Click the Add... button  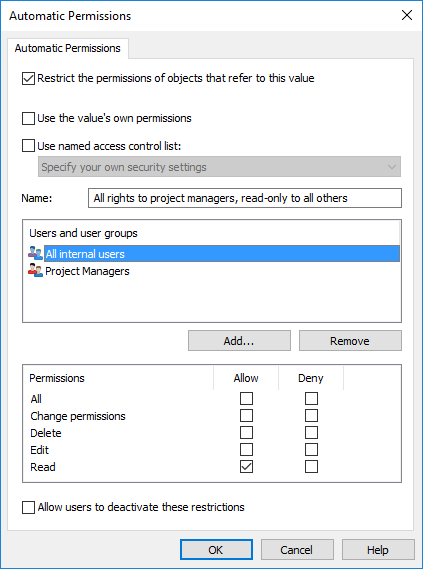pos(239,341)
